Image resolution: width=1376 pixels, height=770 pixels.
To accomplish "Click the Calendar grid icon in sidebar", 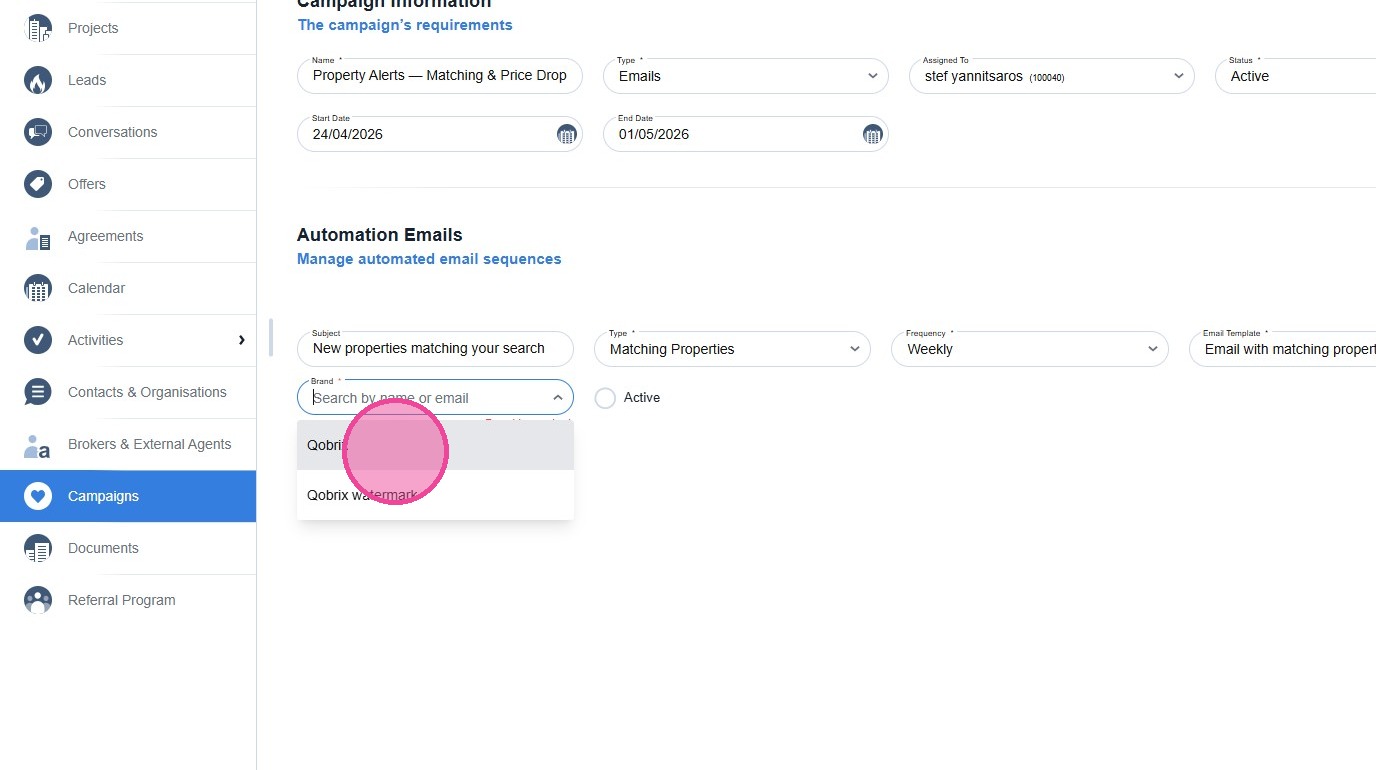I will click(38, 288).
